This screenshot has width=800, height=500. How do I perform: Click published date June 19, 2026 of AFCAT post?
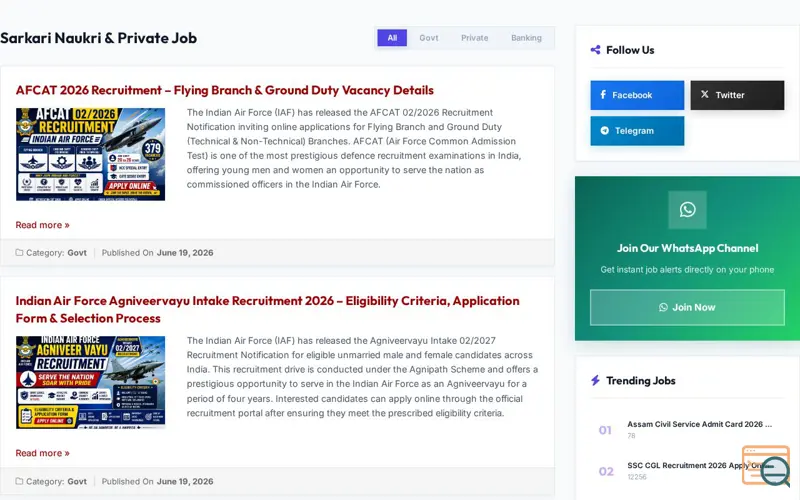coord(185,253)
